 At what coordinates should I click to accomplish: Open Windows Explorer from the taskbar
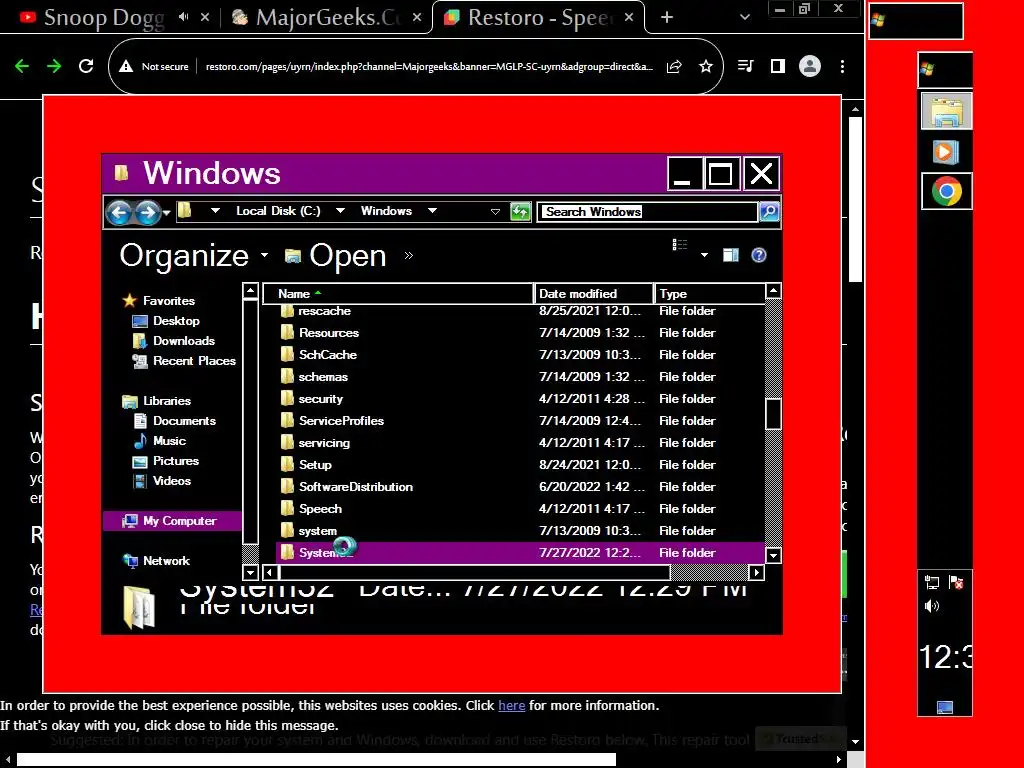pos(946,111)
